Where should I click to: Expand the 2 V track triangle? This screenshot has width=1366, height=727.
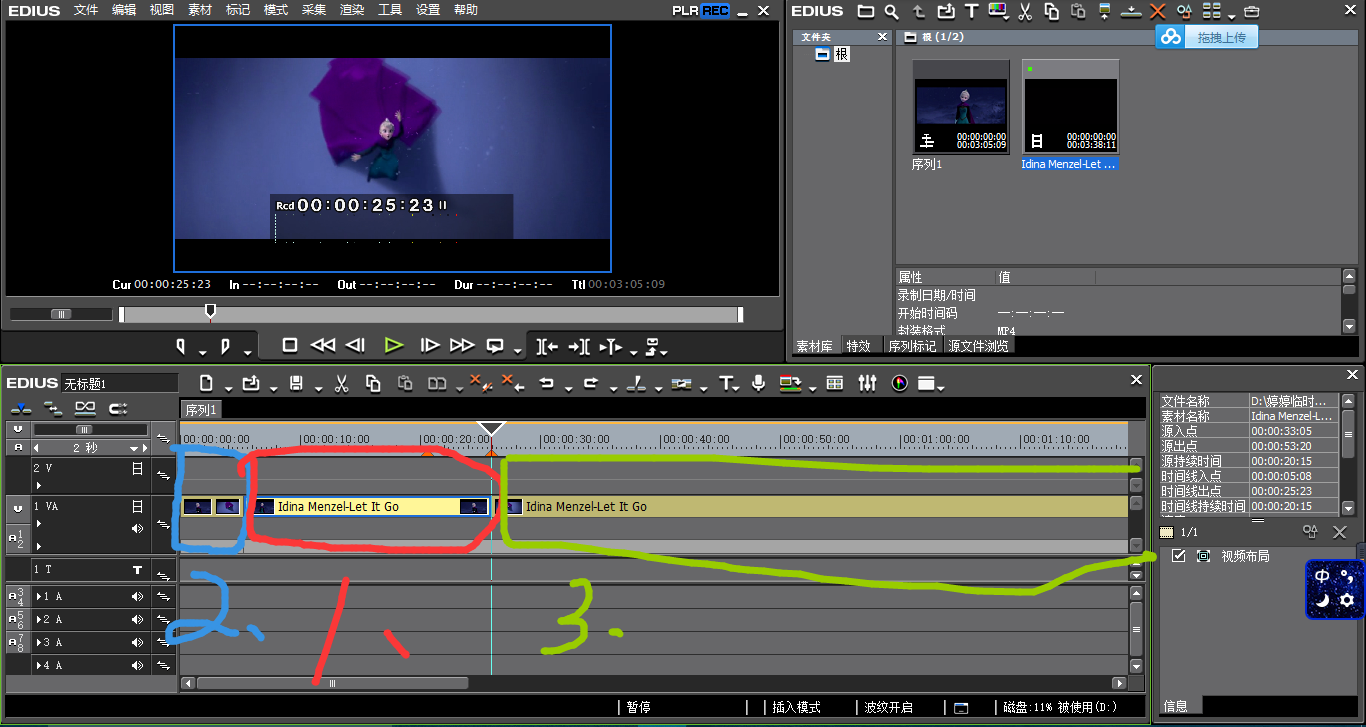(39, 485)
